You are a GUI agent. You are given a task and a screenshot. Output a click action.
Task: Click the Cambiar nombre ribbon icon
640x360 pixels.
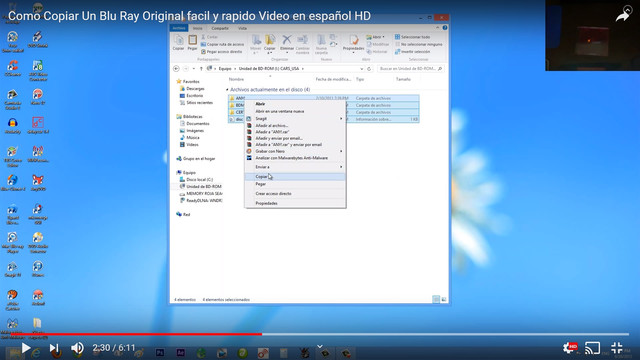pos(302,44)
